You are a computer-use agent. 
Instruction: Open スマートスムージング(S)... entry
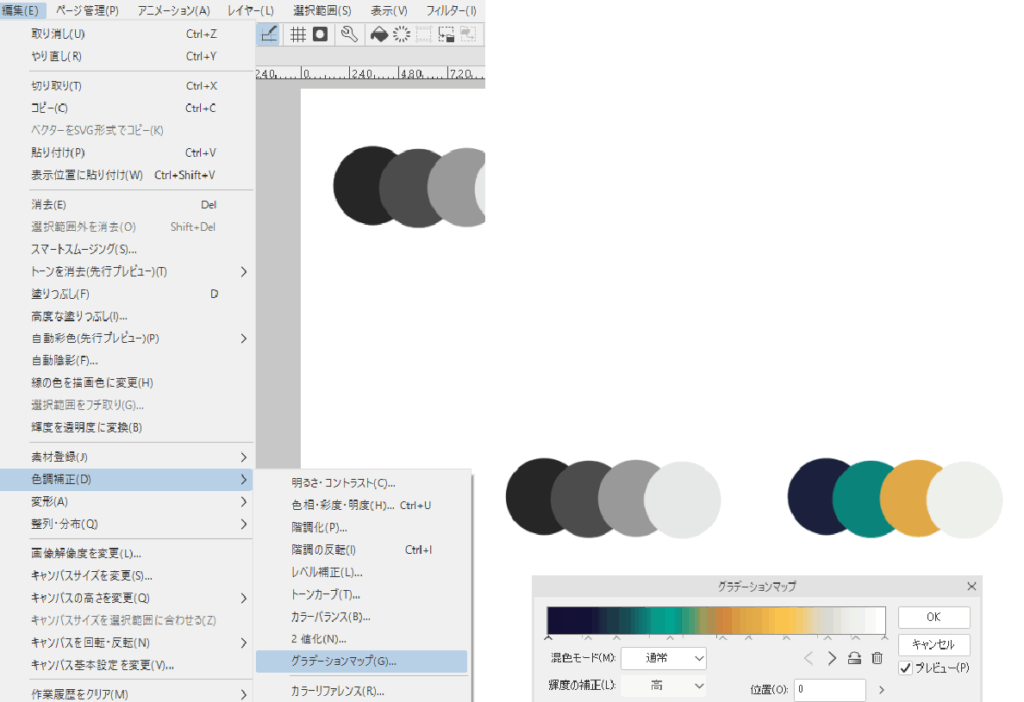click(126, 249)
